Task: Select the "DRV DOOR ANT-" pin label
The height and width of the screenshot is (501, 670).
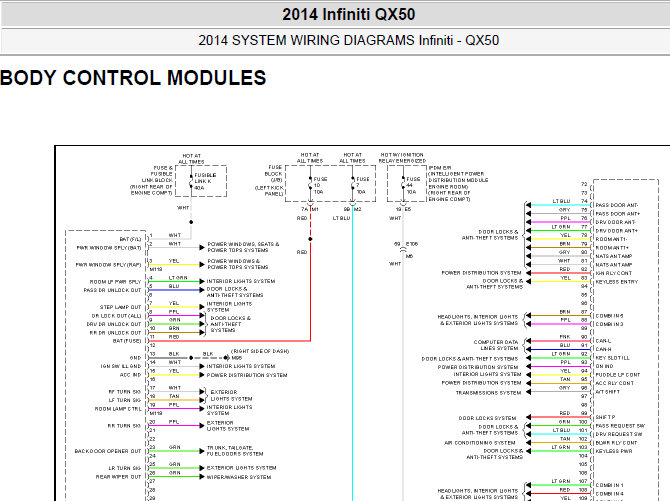Action: pos(616,222)
